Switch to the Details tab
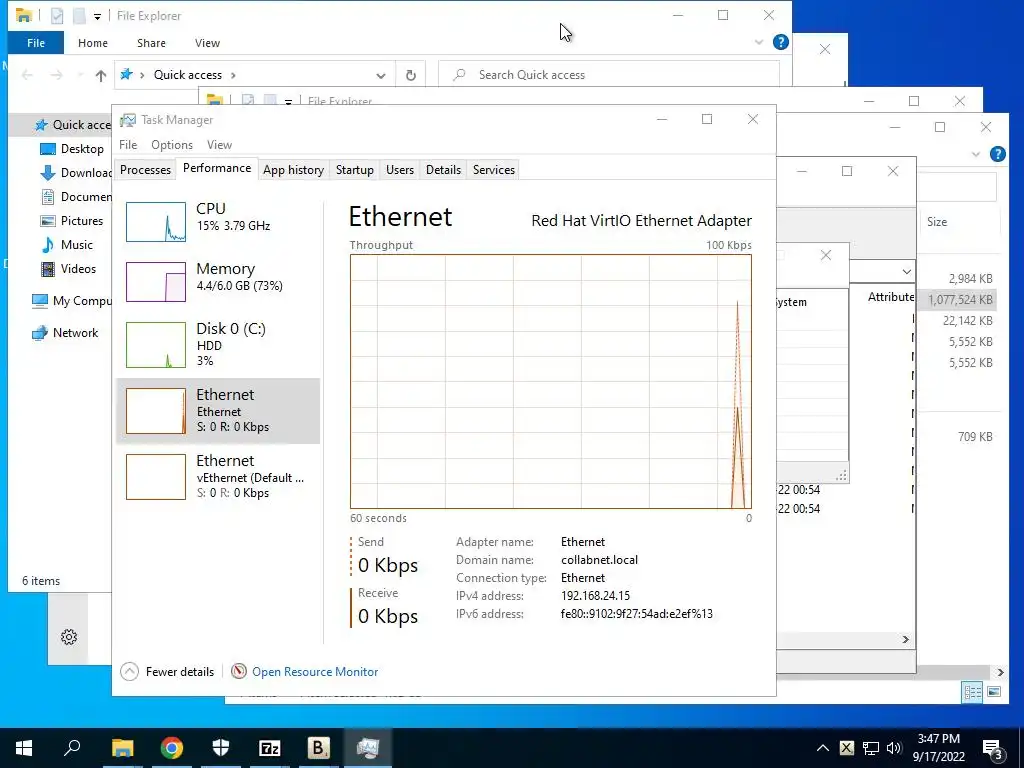Screen dimensions: 1024x768 (443, 170)
